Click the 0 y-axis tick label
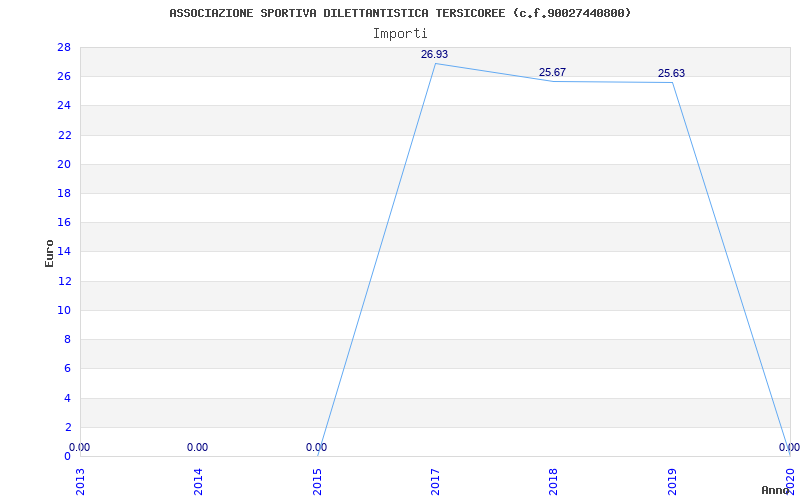The image size is (800, 500). pos(67,456)
